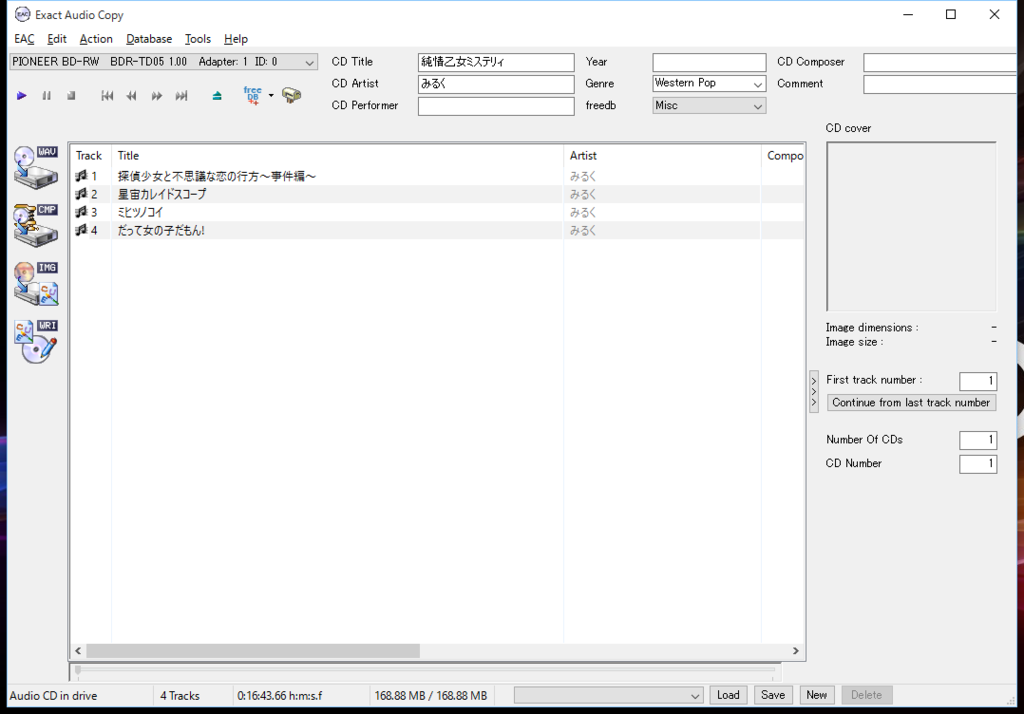The width and height of the screenshot is (1024, 714).
Task: Skip to previous track button
Action: [x=107, y=96]
